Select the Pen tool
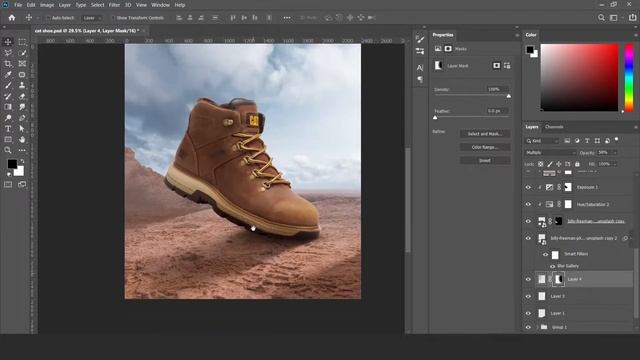 (x=22, y=118)
